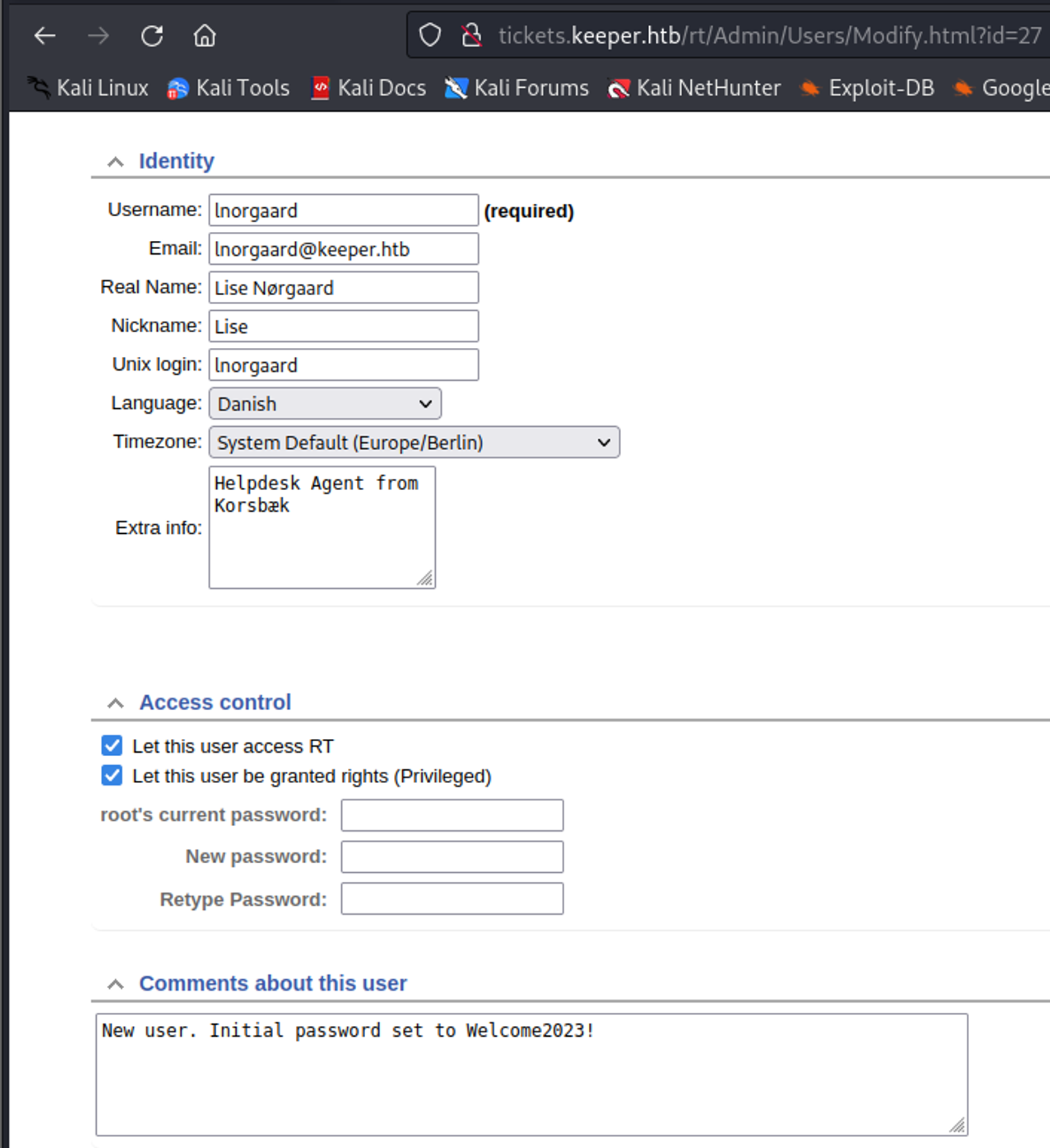Open the Kali Linux bookmark
The height and width of the screenshot is (1148, 1050).
[89, 88]
